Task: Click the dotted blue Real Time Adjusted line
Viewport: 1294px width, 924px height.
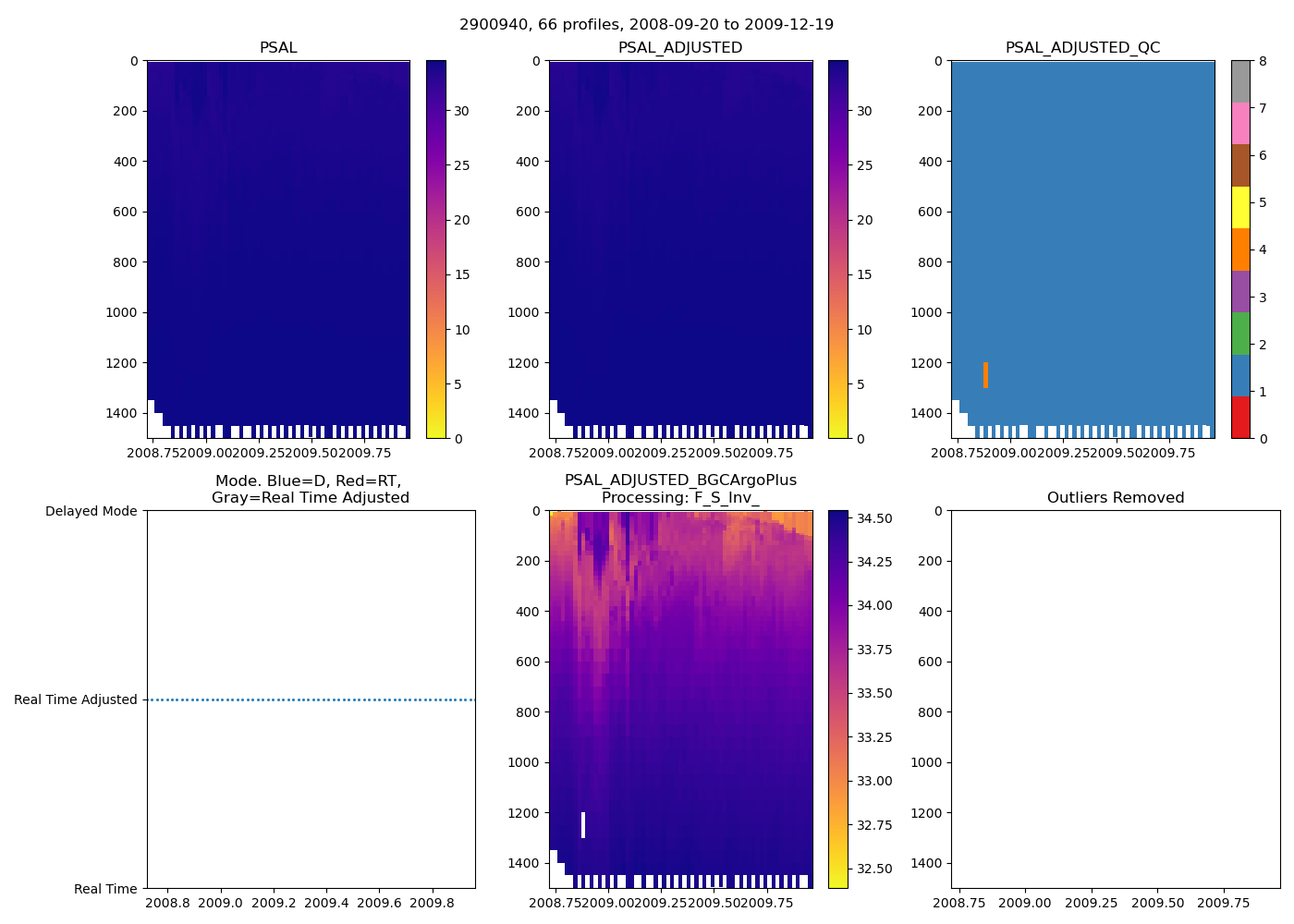Action: (x=311, y=699)
